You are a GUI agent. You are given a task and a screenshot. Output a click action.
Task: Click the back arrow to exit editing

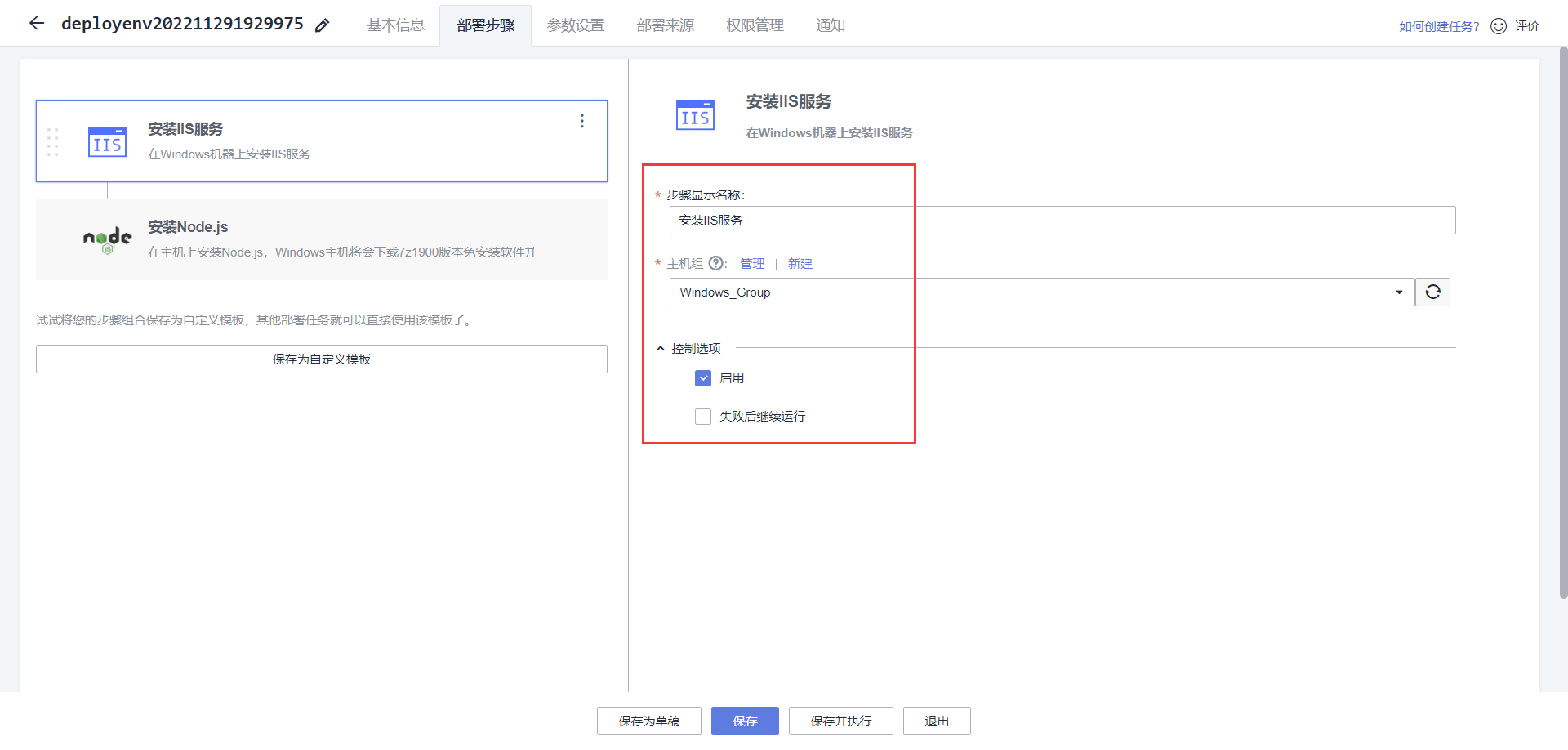[36, 23]
